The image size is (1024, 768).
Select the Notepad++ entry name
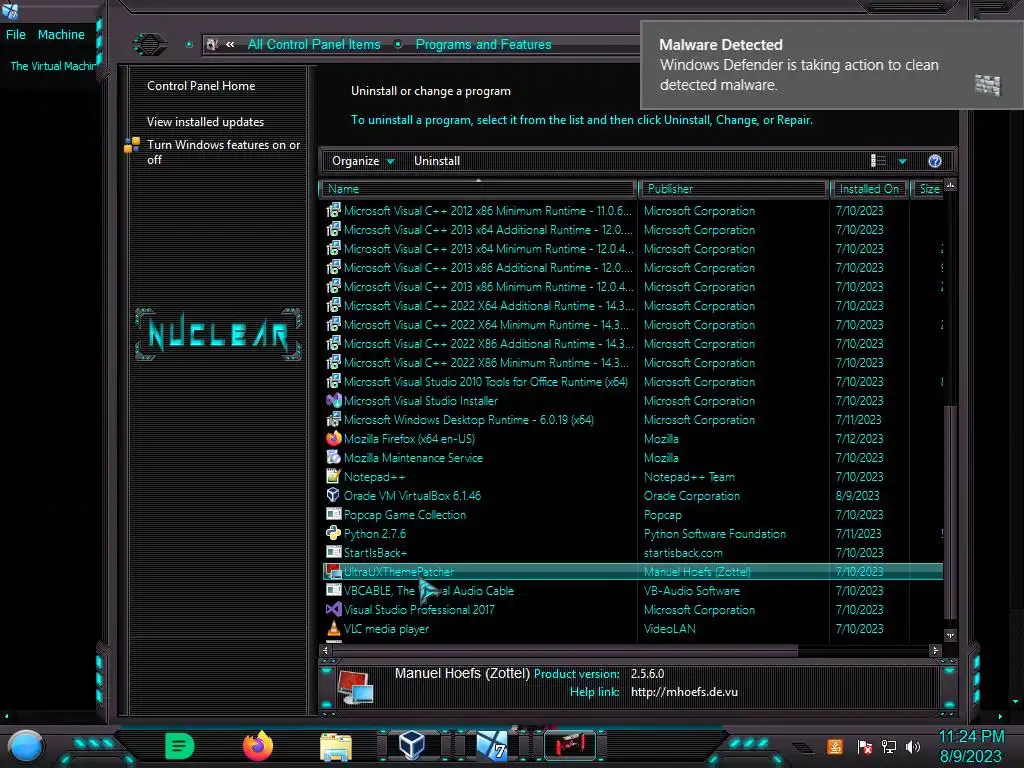[374, 477]
